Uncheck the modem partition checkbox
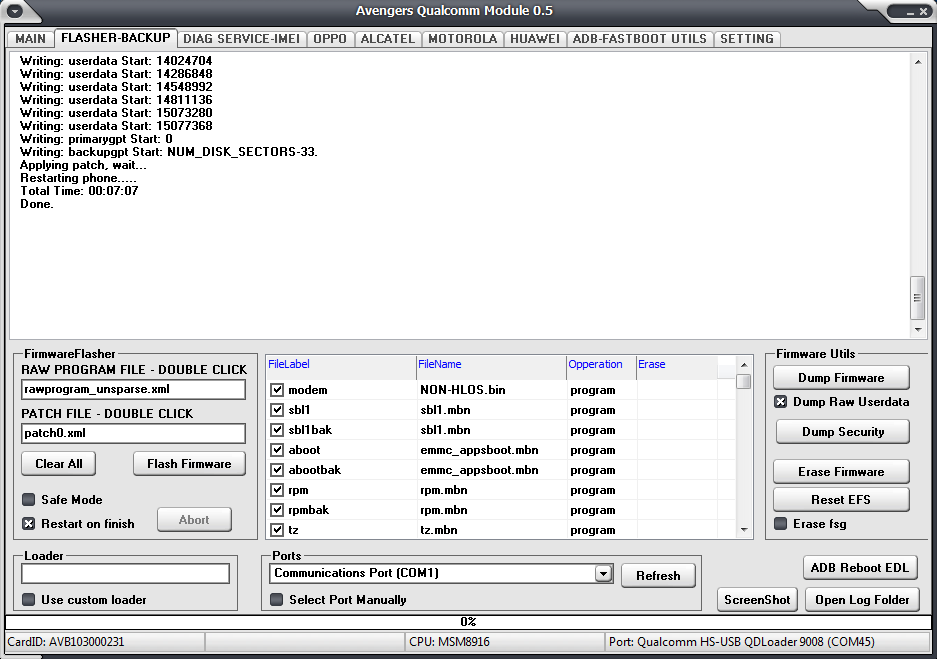 coord(277,390)
